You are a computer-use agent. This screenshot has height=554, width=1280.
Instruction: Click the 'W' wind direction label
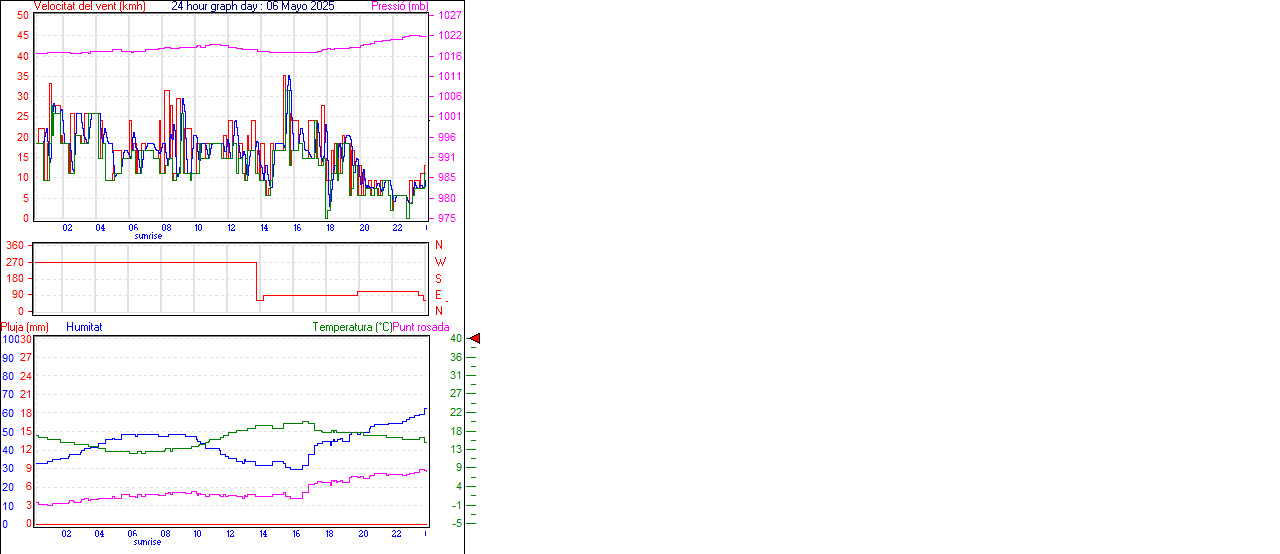(439, 262)
